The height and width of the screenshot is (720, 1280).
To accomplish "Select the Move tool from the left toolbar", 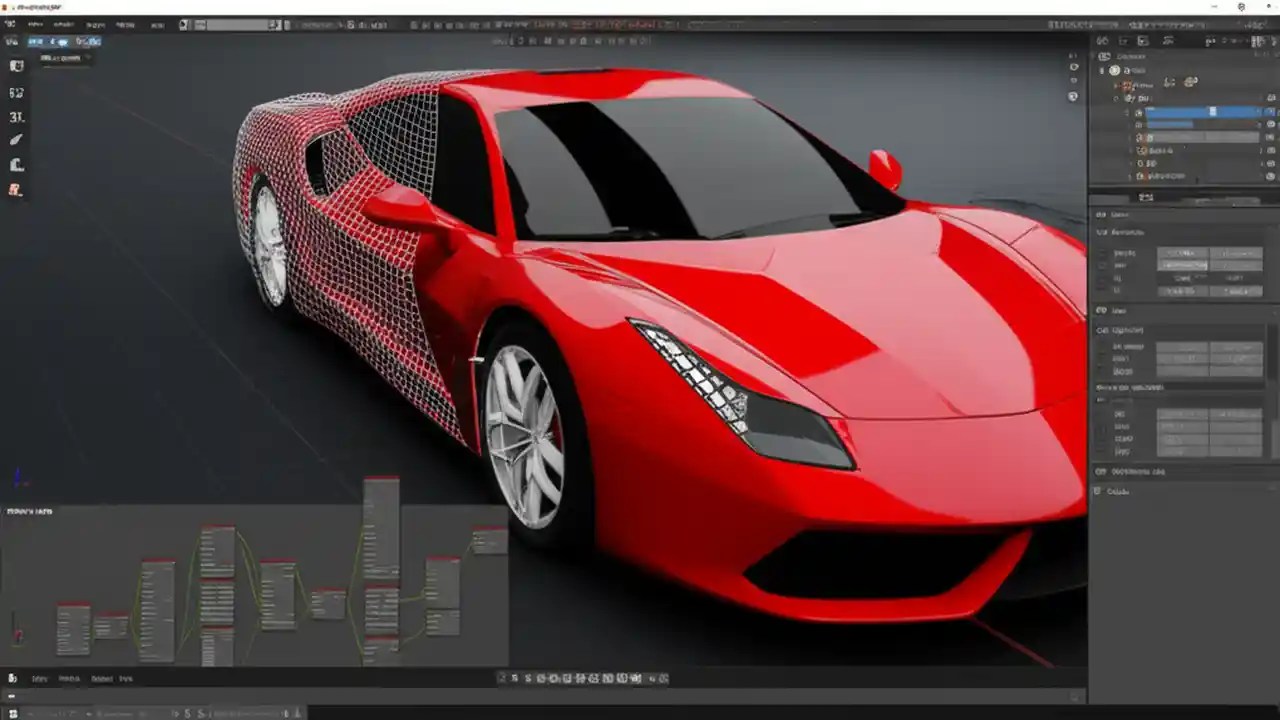I will tap(16, 92).
